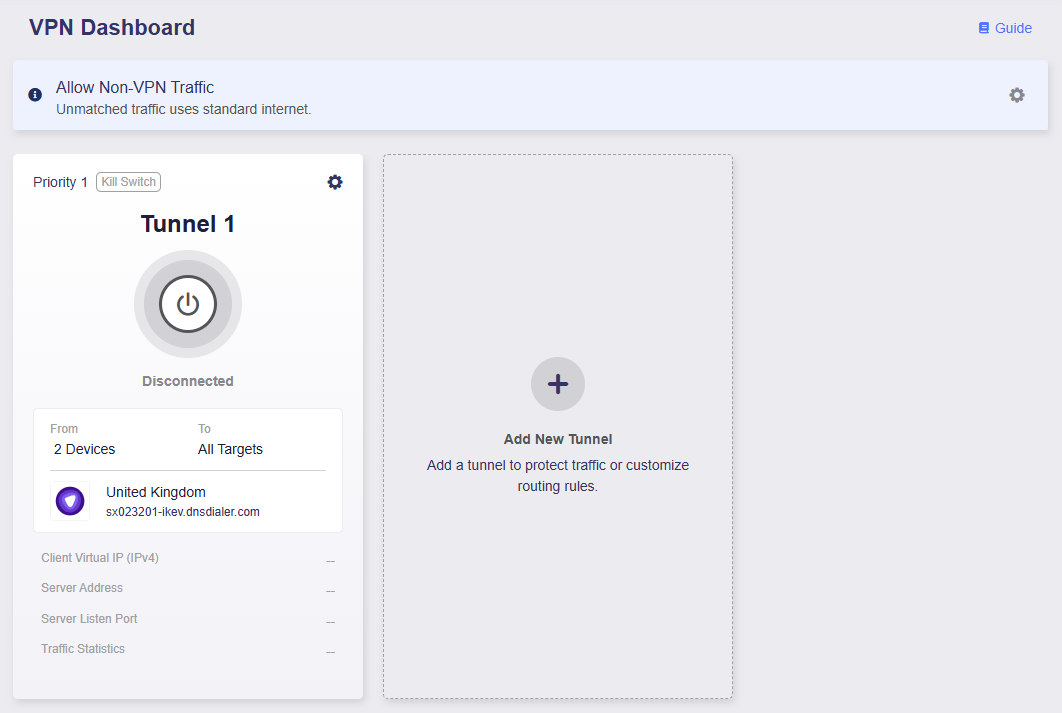Expand the Traffic Statistics row
The height and width of the screenshot is (713, 1062).
pos(83,648)
